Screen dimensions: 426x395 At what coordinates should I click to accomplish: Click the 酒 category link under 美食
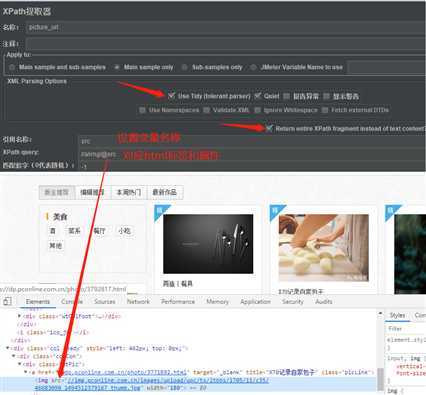52,231
